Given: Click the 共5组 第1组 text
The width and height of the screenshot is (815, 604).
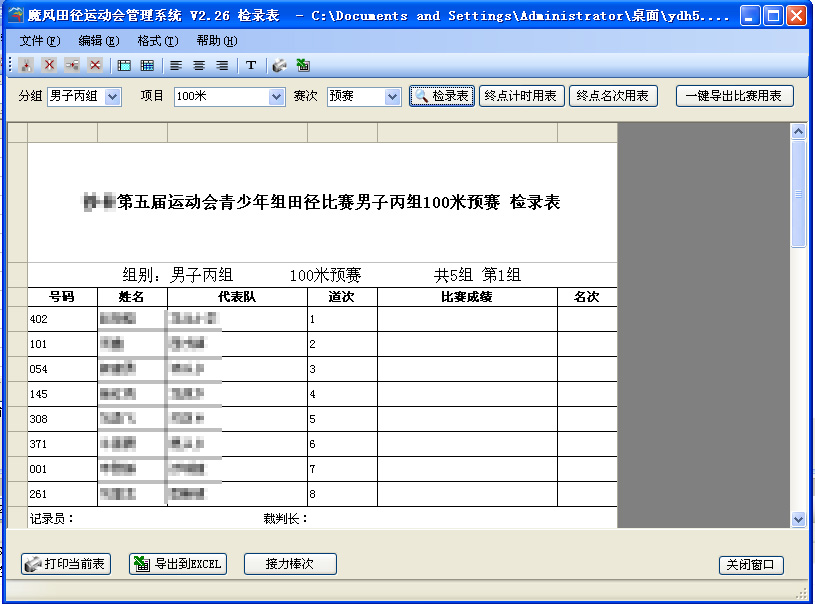Looking at the screenshot, I should click(477, 275).
